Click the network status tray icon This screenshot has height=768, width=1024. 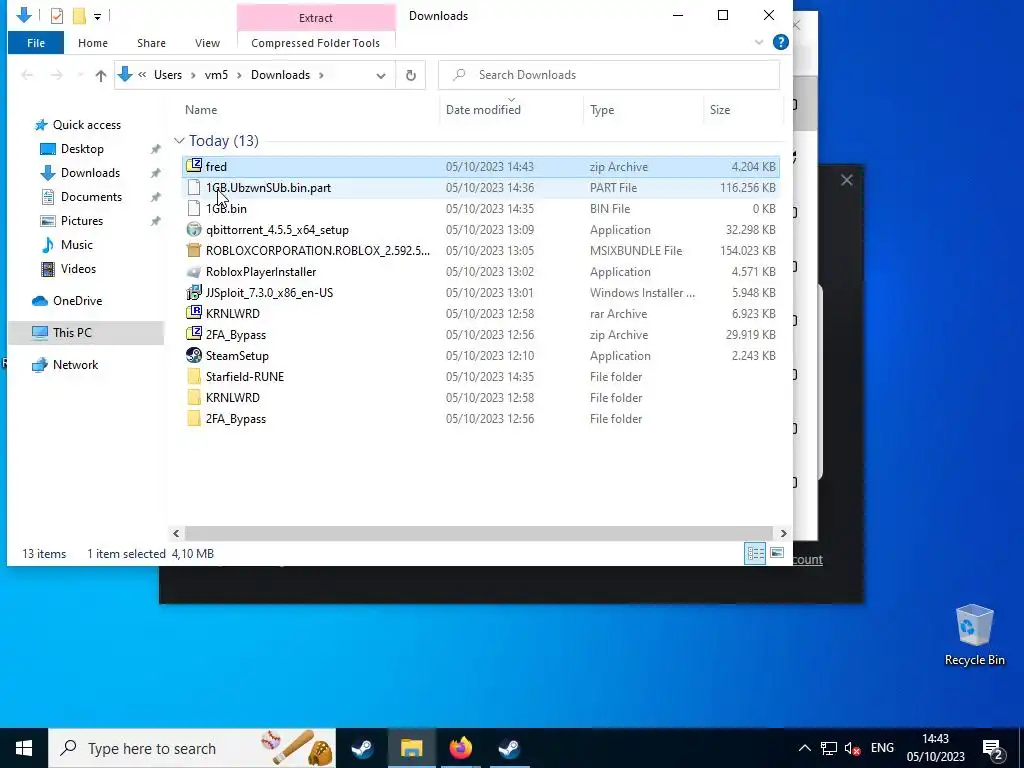(829, 748)
